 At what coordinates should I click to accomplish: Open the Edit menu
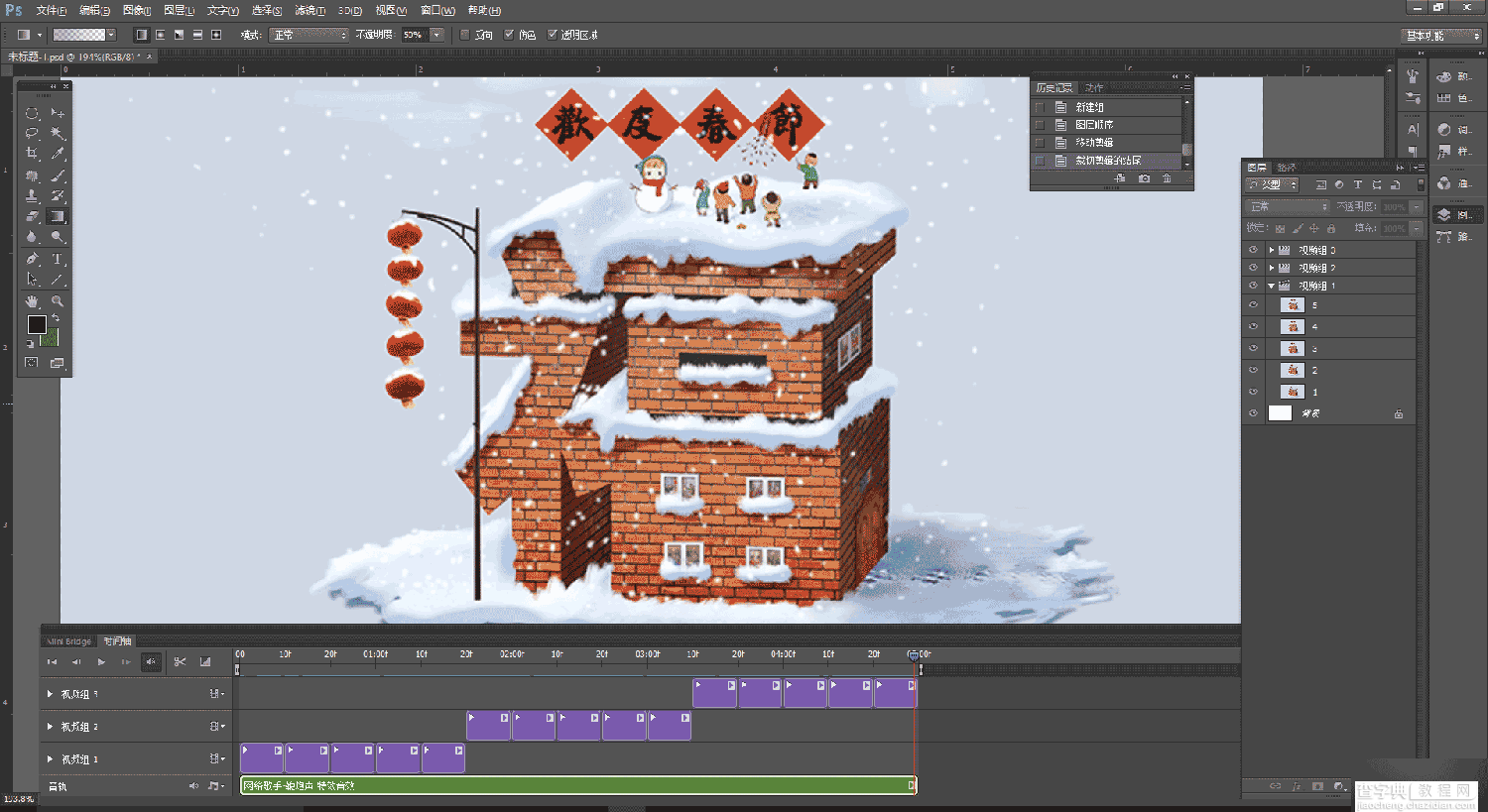pos(94,10)
